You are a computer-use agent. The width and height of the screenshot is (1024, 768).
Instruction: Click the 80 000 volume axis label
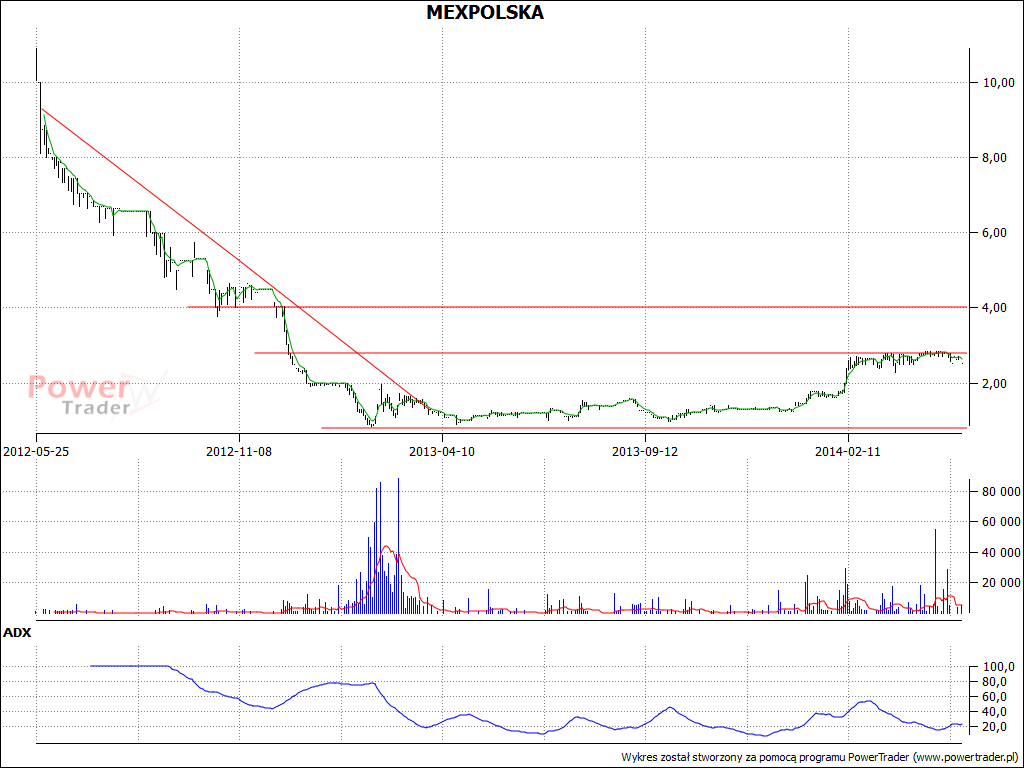(x=1001, y=492)
